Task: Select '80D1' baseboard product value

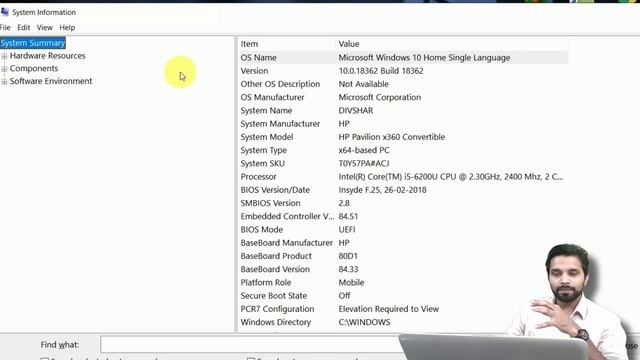Action: click(x=348, y=256)
